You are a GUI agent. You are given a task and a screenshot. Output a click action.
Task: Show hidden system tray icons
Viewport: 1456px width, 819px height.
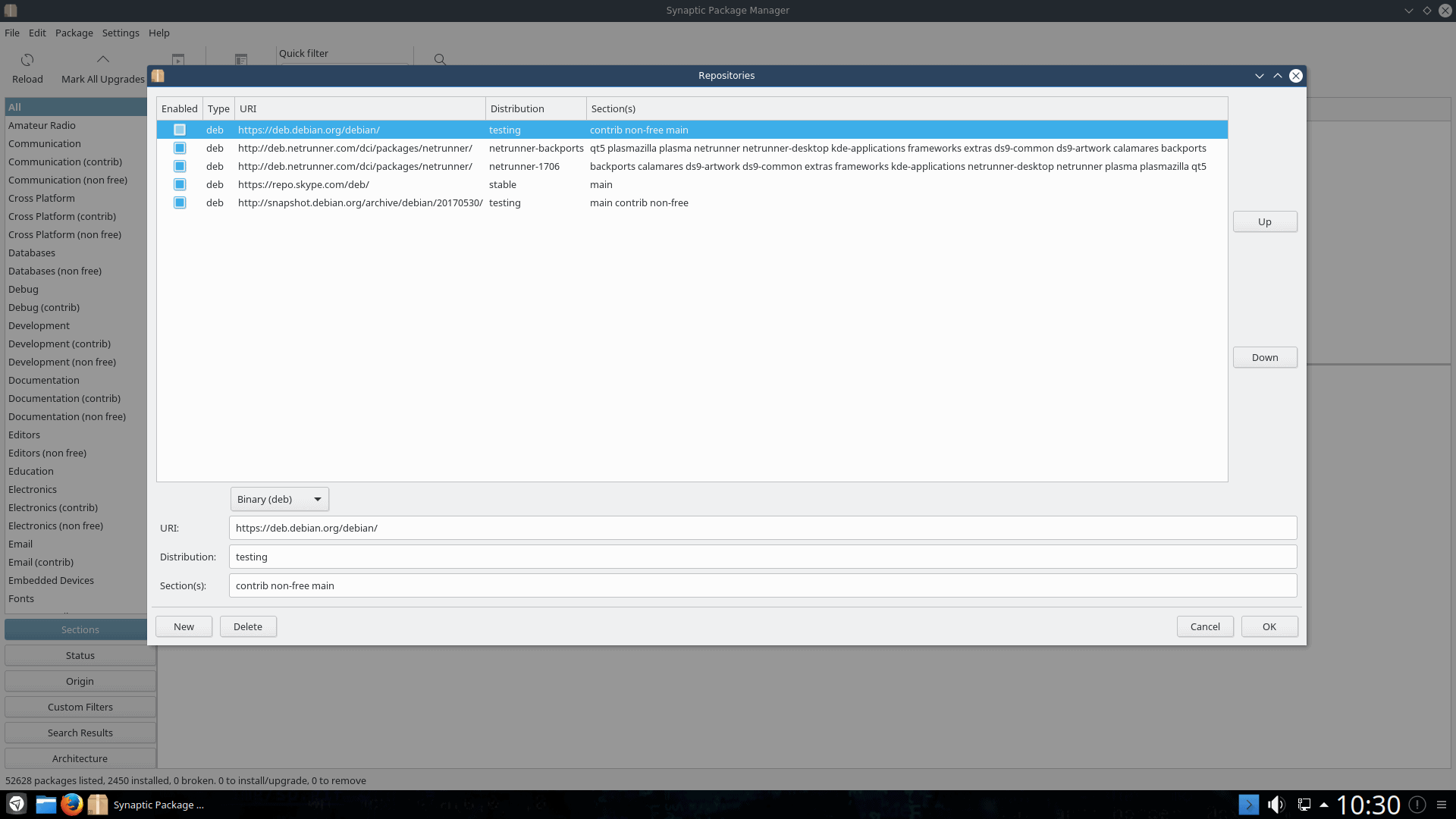pos(1324,805)
